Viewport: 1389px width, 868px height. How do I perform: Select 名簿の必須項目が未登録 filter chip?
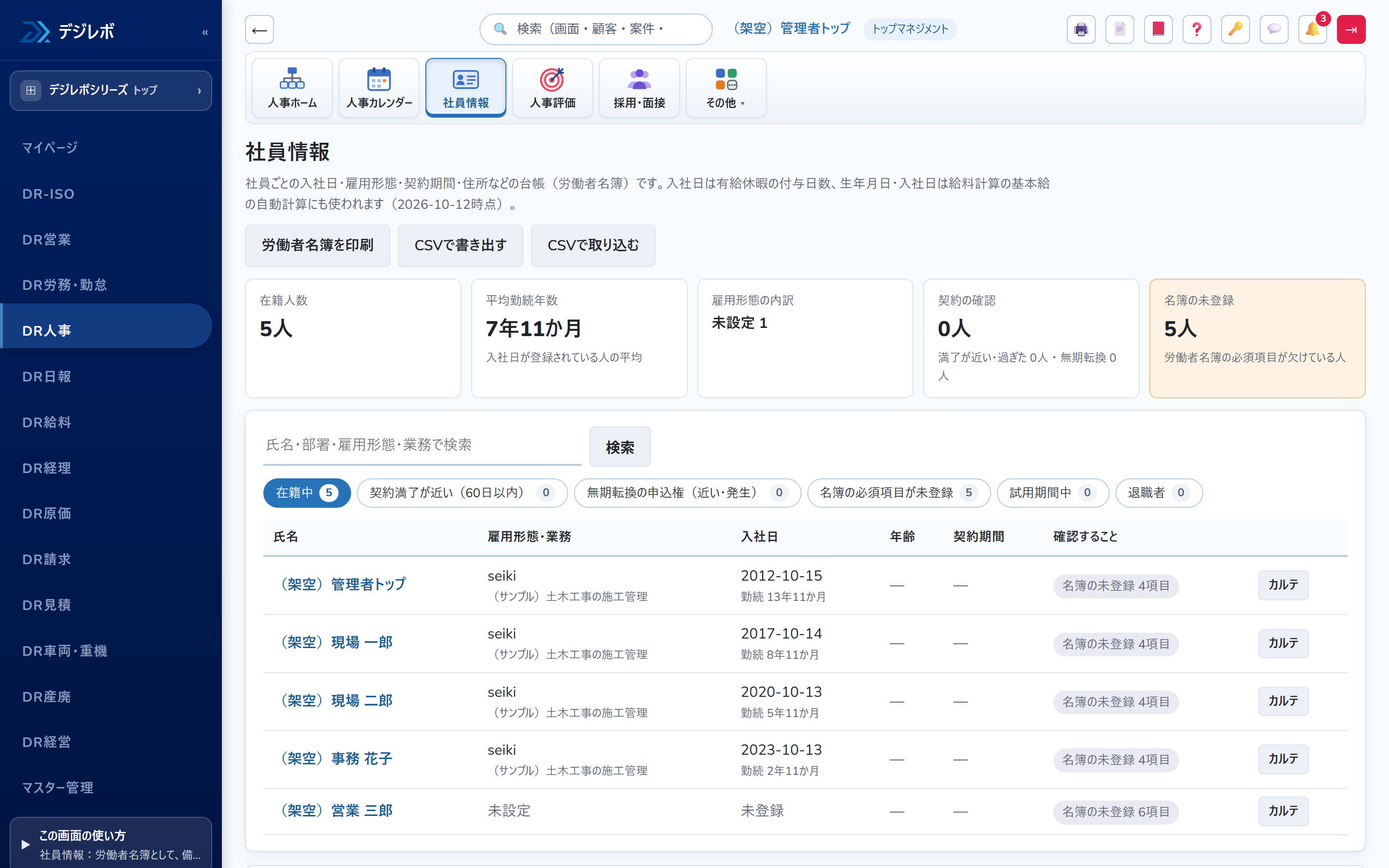899,492
